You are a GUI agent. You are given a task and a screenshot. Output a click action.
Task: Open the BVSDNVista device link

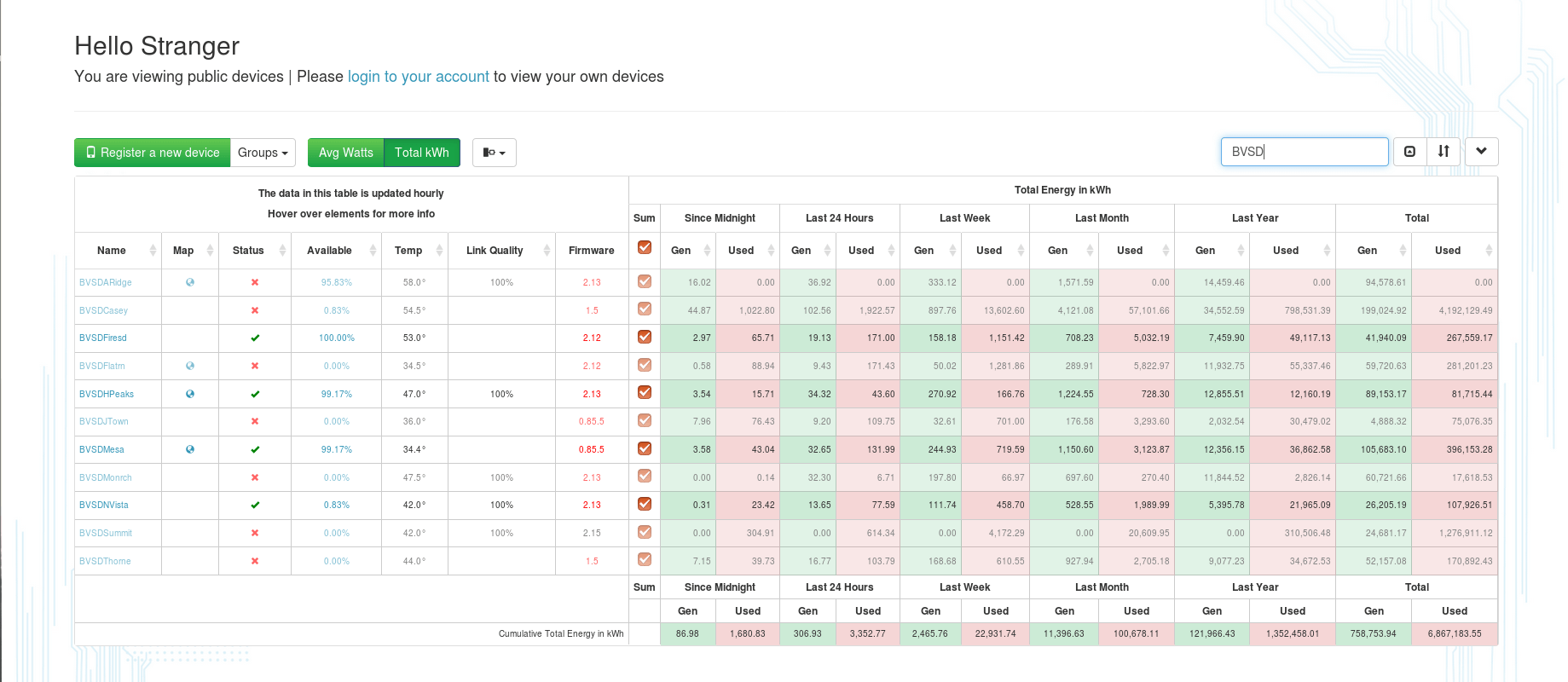coord(104,505)
